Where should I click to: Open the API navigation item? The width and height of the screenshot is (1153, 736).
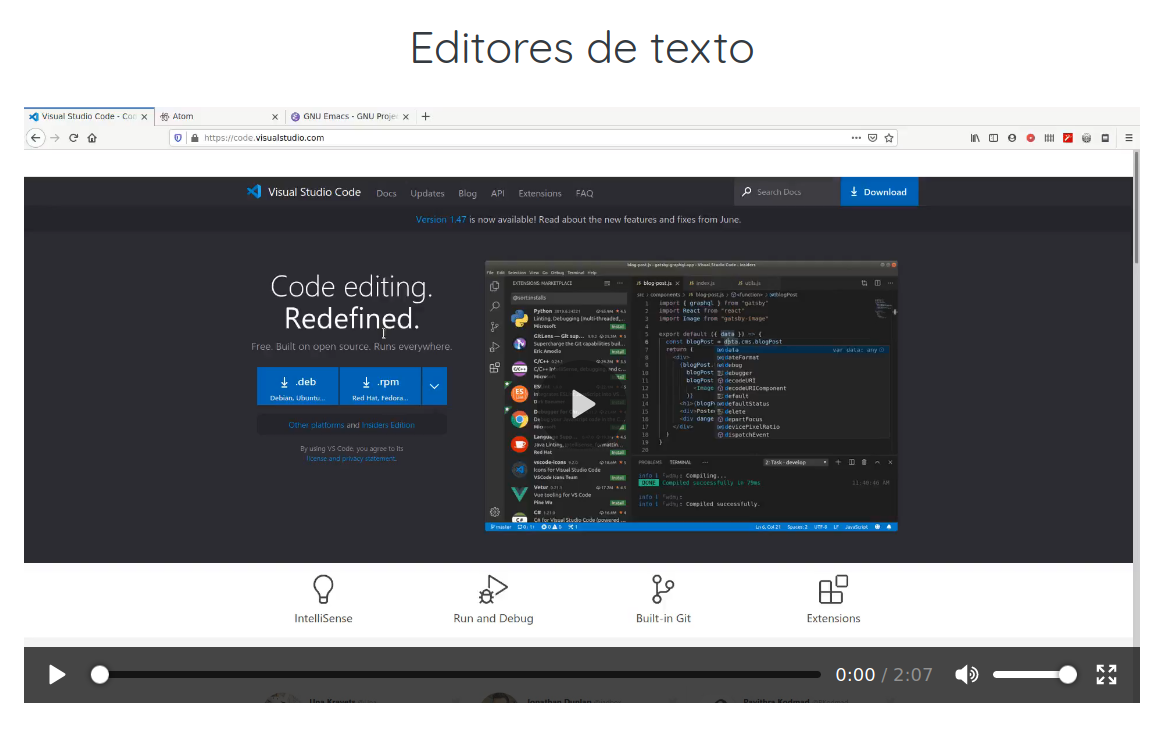[498, 193]
